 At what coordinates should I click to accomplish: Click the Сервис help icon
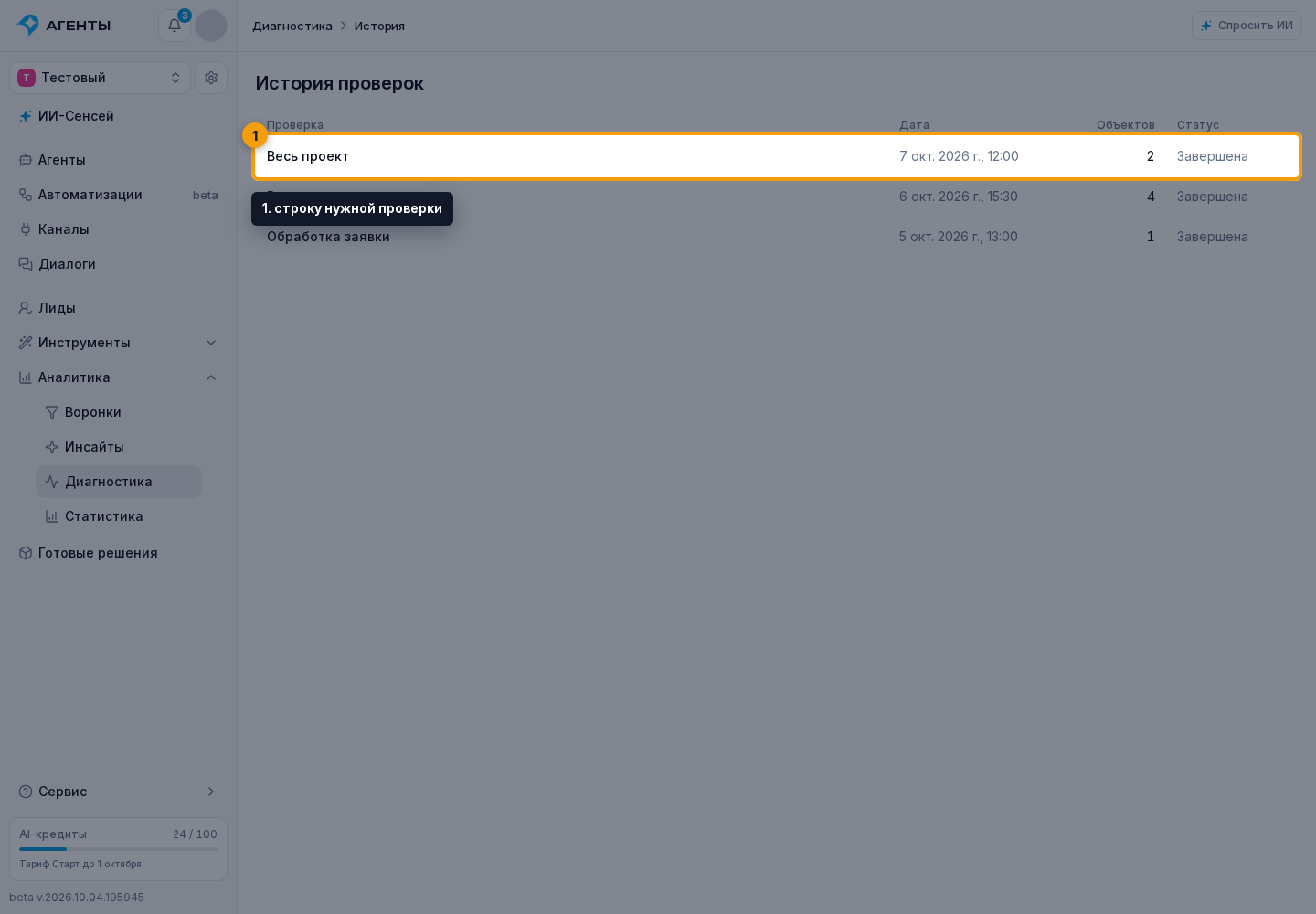coord(26,792)
